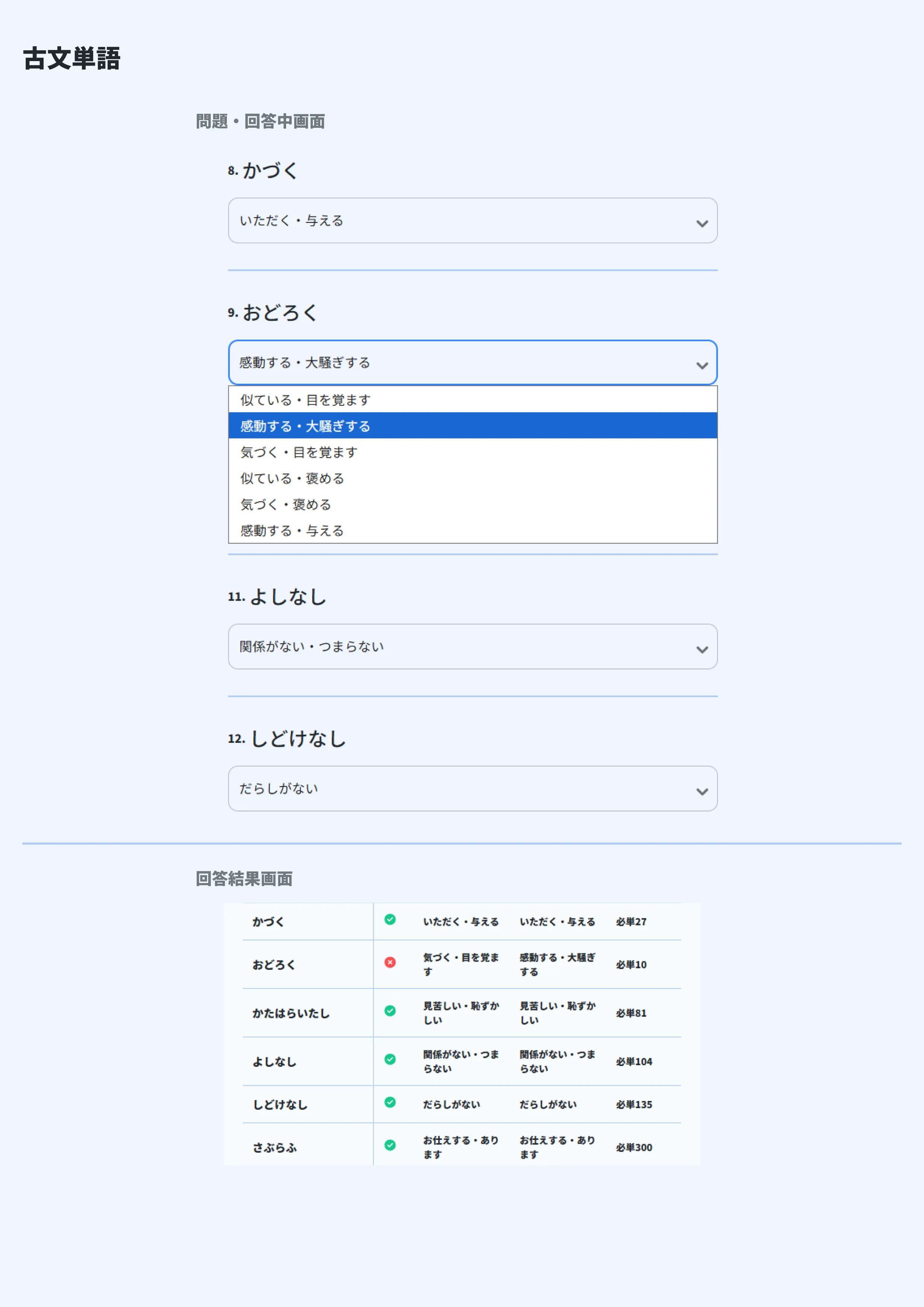Click chevron arrow of しどけなし dropdown
The height and width of the screenshot is (1307, 924).
[702, 791]
